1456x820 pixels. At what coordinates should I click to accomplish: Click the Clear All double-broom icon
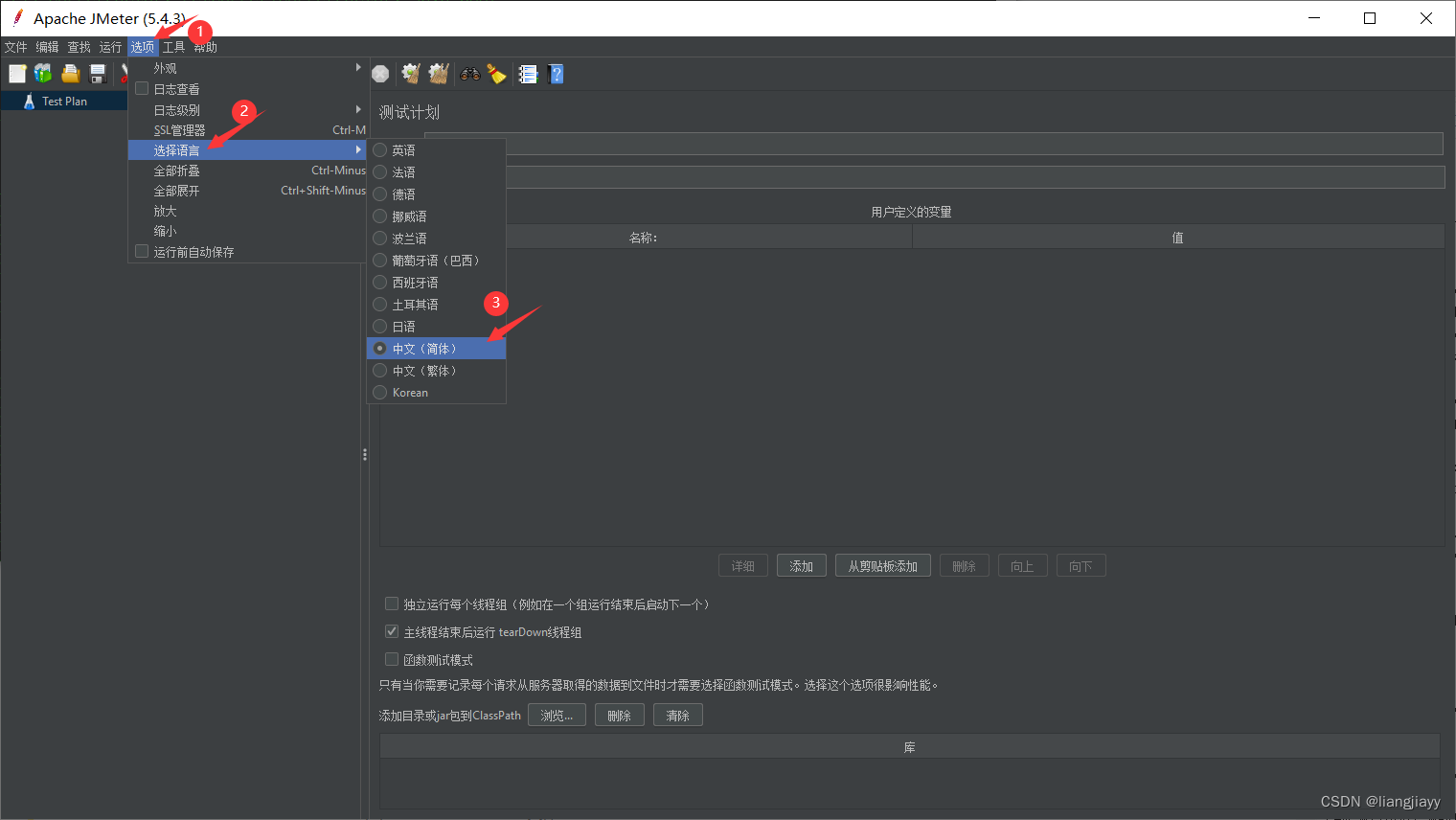[439, 74]
